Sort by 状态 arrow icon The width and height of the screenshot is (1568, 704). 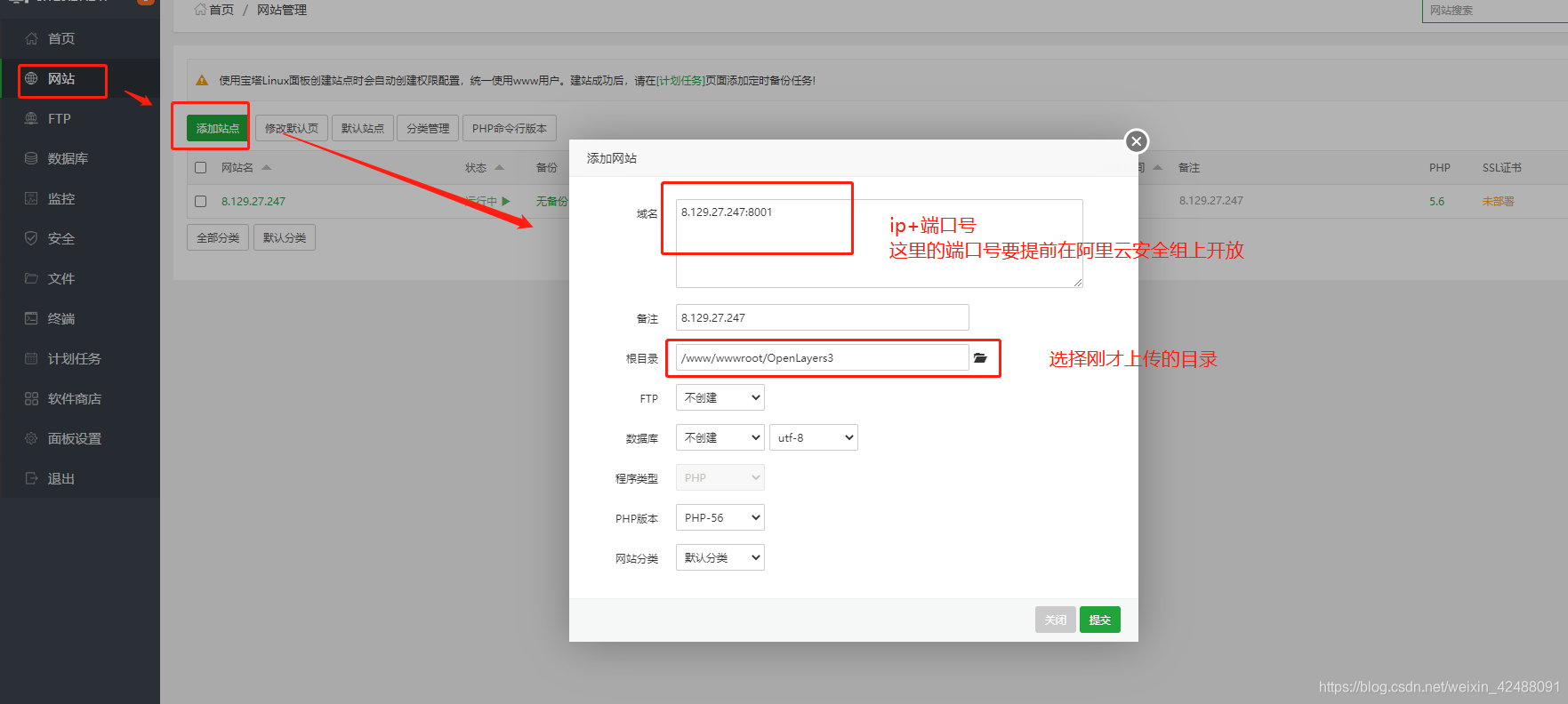[499, 167]
